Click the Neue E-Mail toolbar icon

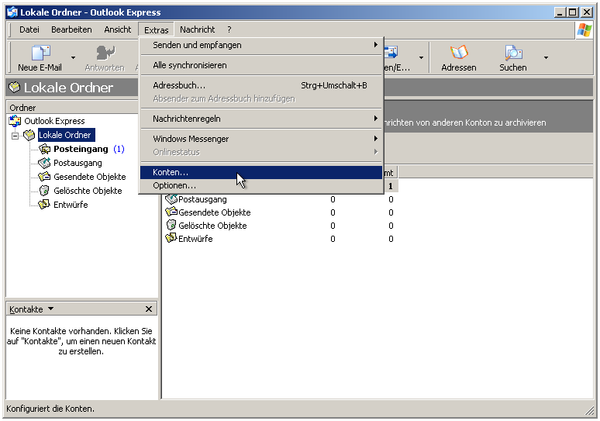tap(41, 53)
